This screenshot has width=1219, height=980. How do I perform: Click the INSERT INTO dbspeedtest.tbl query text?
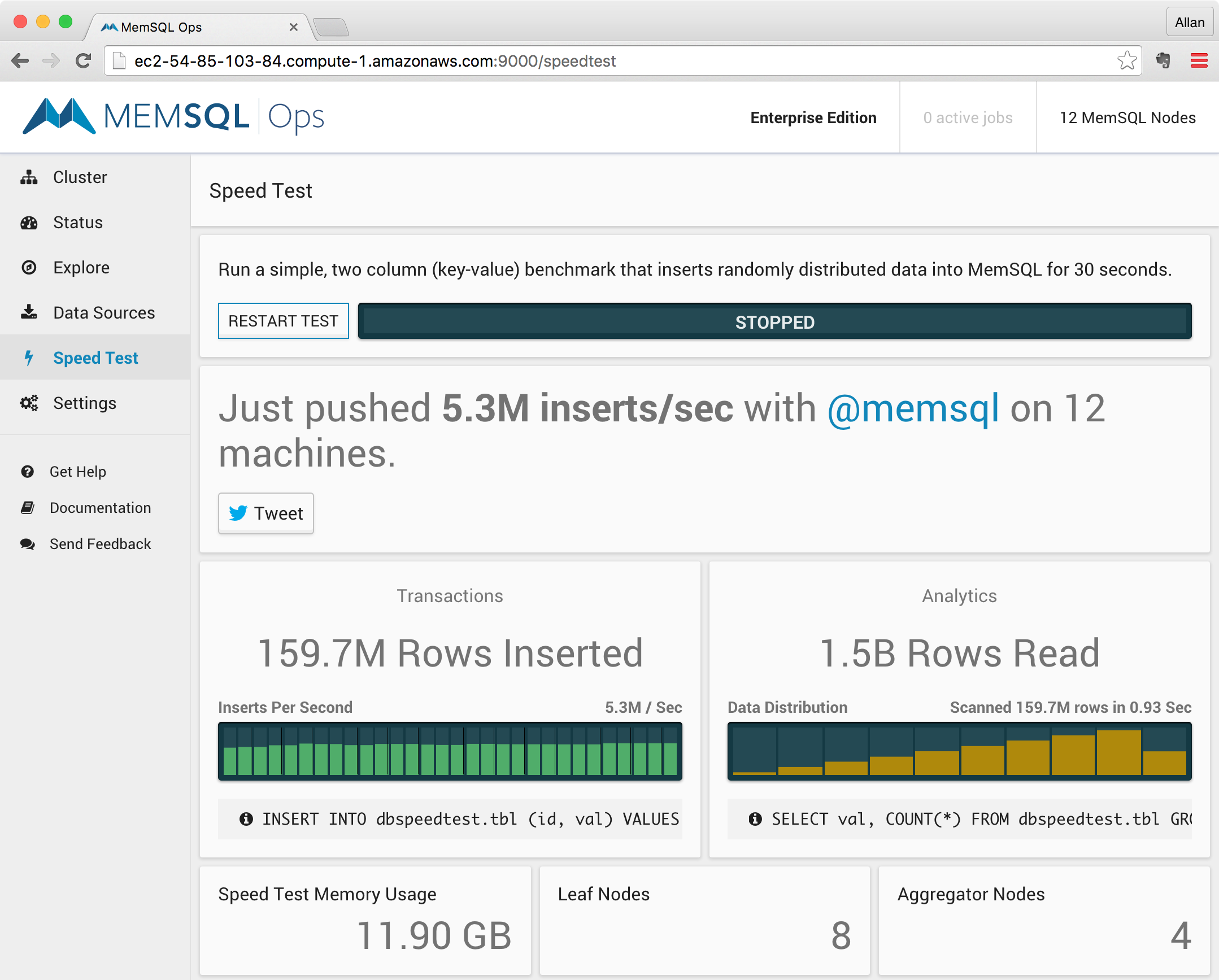[471, 818]
